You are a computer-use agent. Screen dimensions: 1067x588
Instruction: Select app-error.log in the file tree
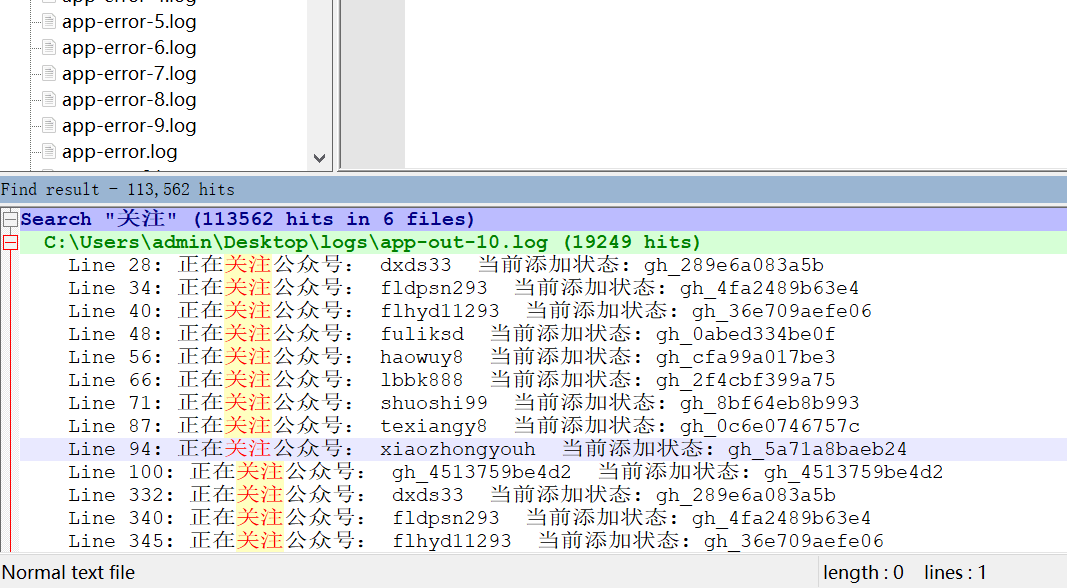click(119, 151)
